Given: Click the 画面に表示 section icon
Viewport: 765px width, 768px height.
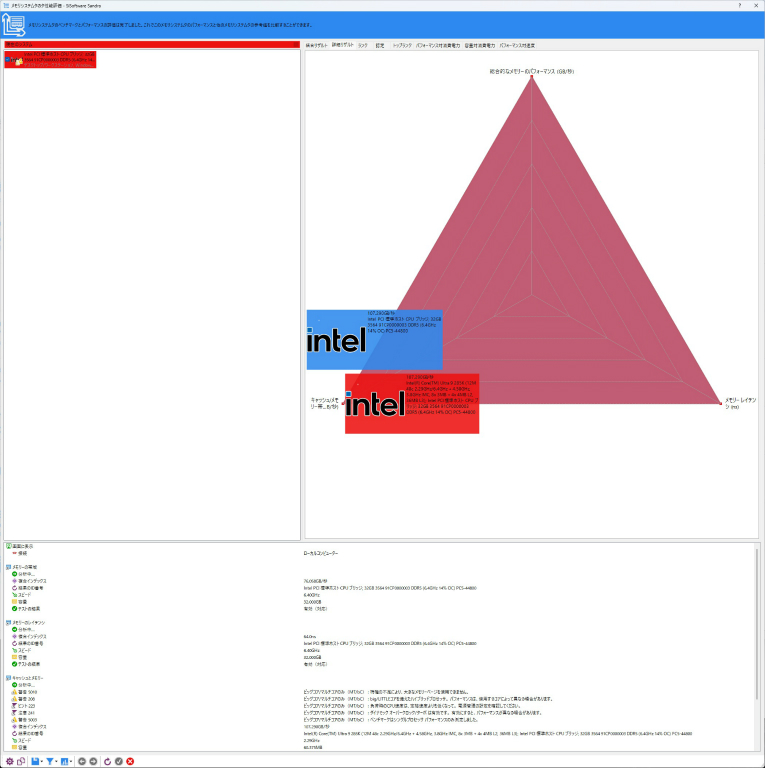Looking at the screenshot, I should pyautogui.click(x=8, y=546).
